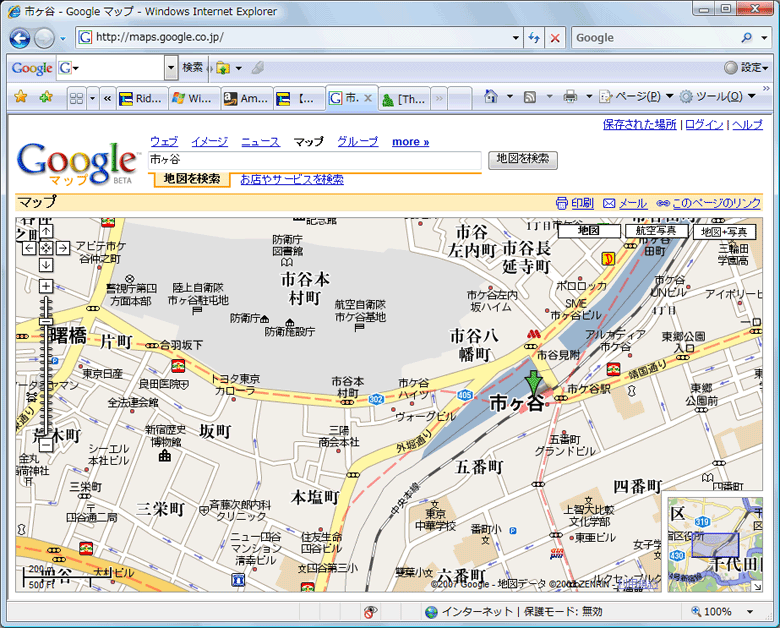The width and height of the screenshot is (780, 628).
Task: Click the Home toolbar icon
Action: pyautogui.click(x=490, y=96)
